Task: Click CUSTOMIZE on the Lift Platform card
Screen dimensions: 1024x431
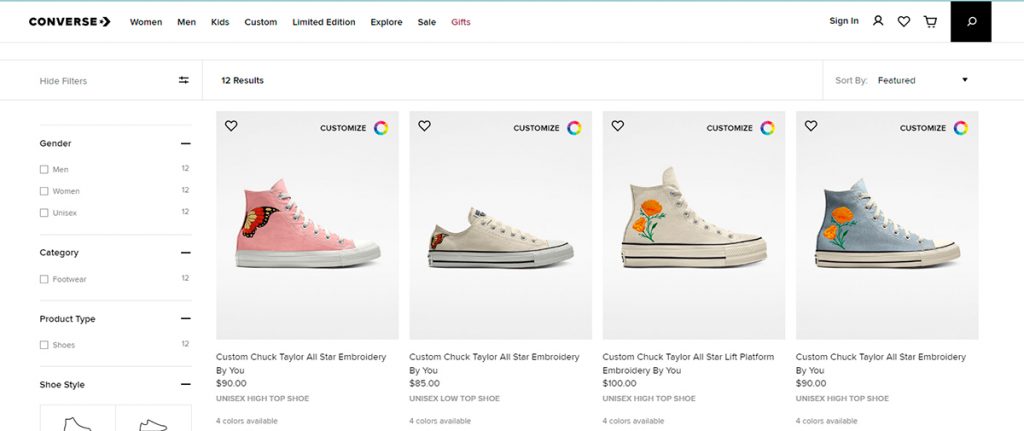Action: [x=729, y=128]
